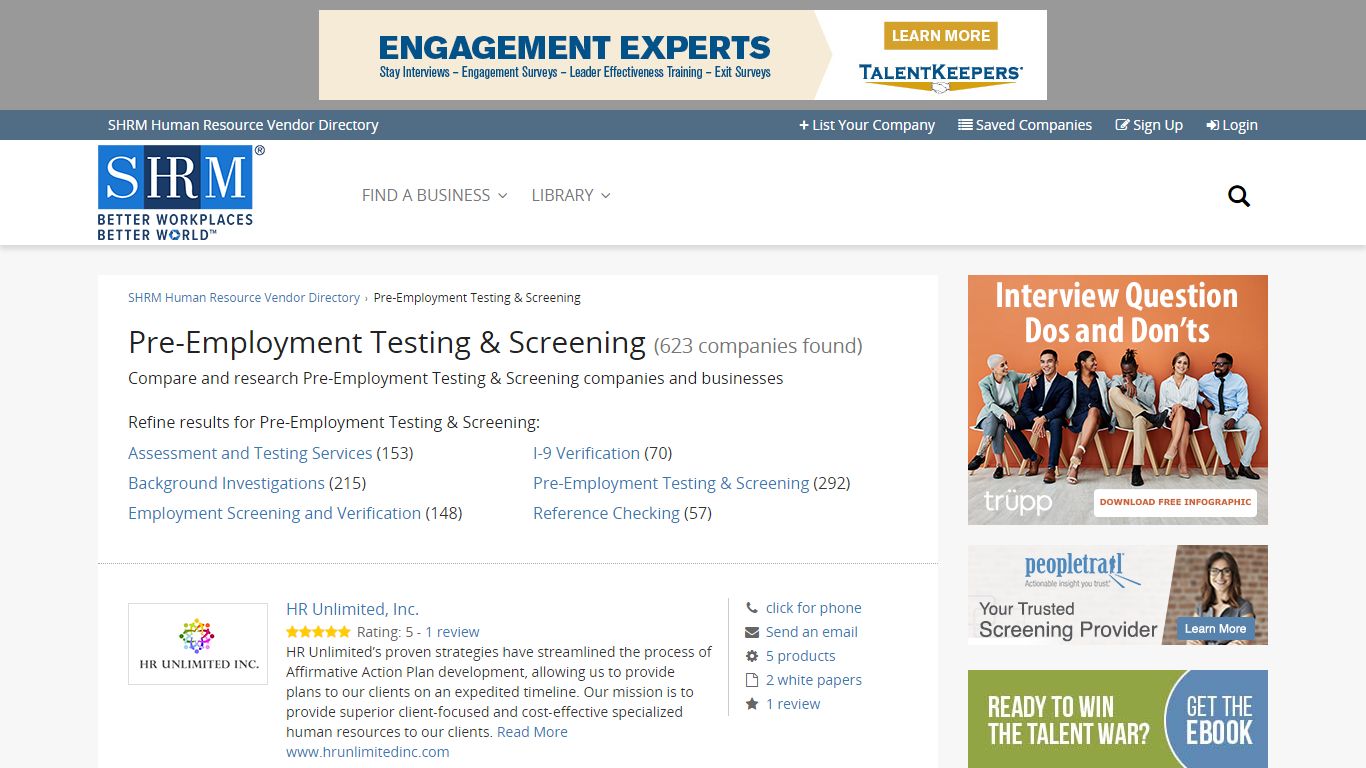Viewport: 1366px width, 768px height.
Task: Click the Saved Companies list icon
Action: pyautogui.click(x=965, y=125)
